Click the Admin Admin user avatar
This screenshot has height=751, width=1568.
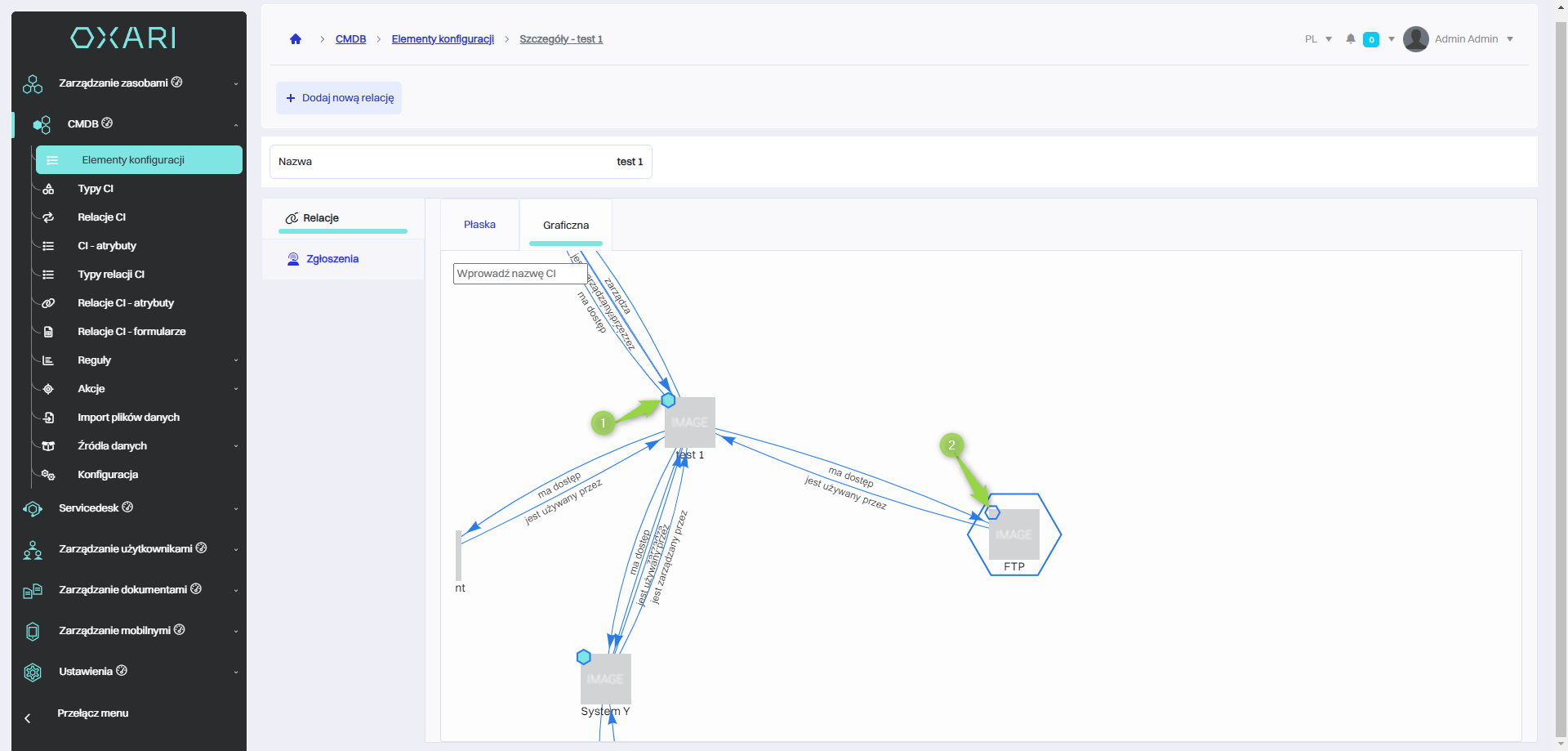click(1415, 39)
